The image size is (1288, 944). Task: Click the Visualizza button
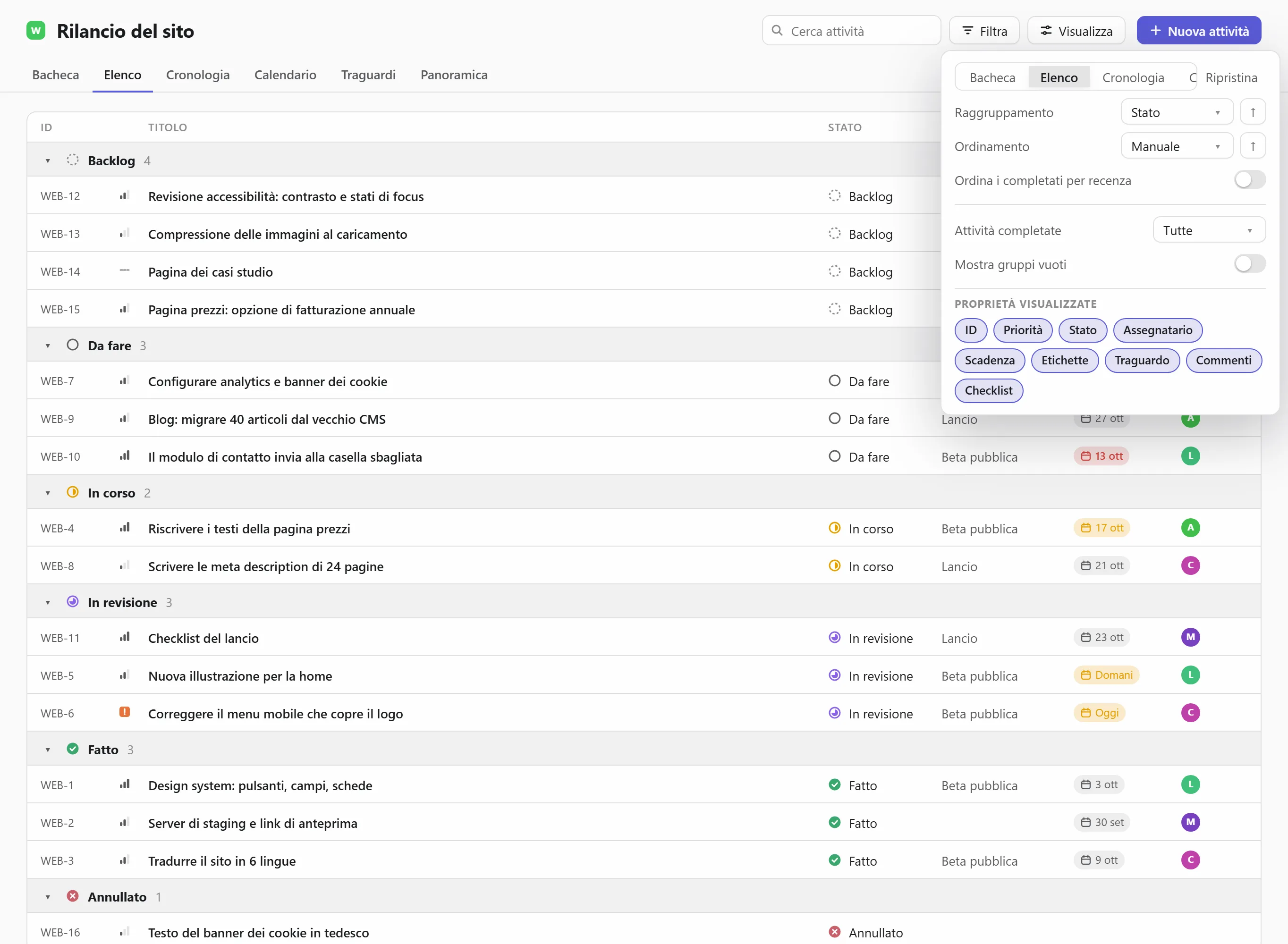[1076, 31]
